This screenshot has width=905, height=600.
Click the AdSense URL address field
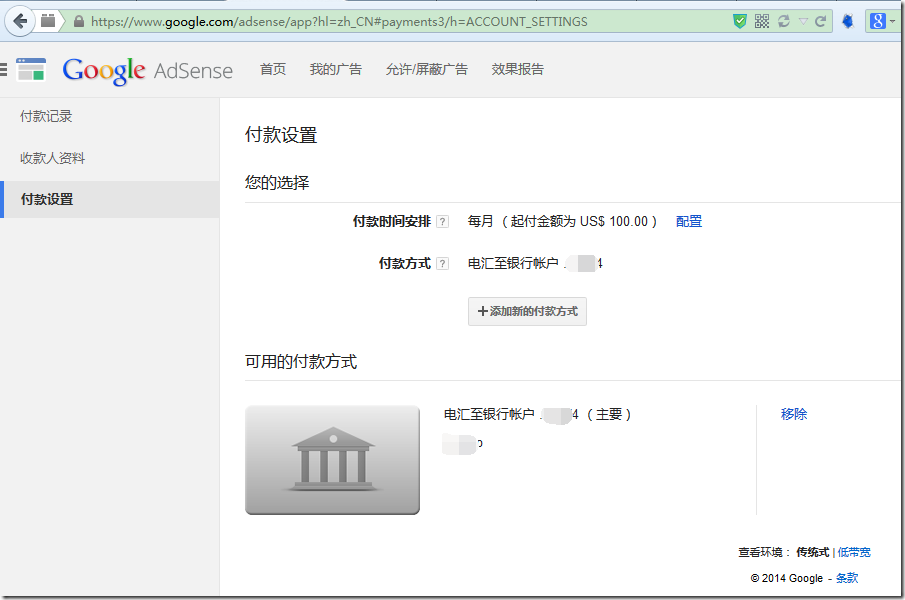pyautogui.click(x=339, y=22)
